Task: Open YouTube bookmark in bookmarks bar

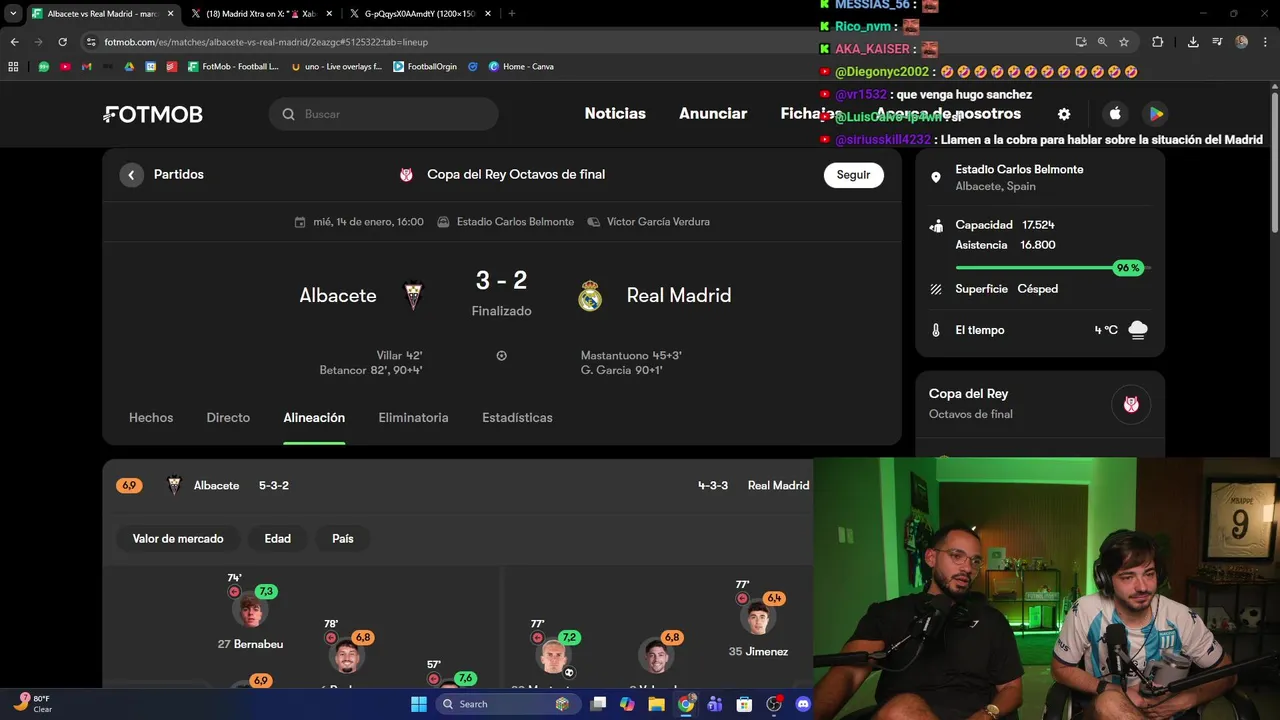Action: 65,67
